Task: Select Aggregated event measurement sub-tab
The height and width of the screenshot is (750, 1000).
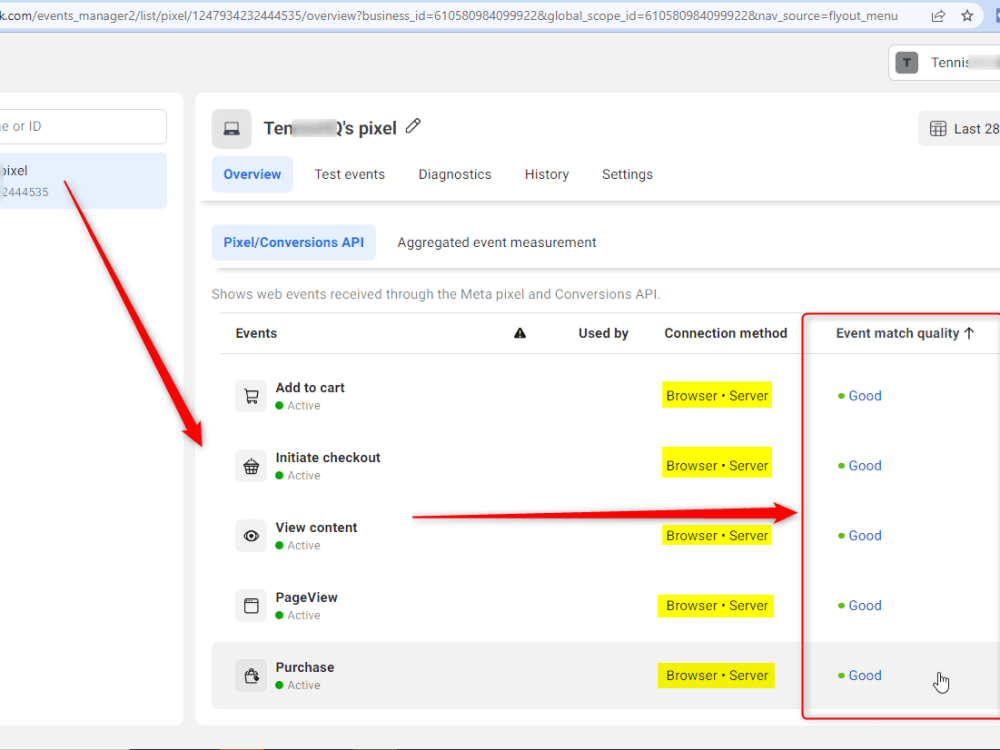Action: tap(497, 242)
